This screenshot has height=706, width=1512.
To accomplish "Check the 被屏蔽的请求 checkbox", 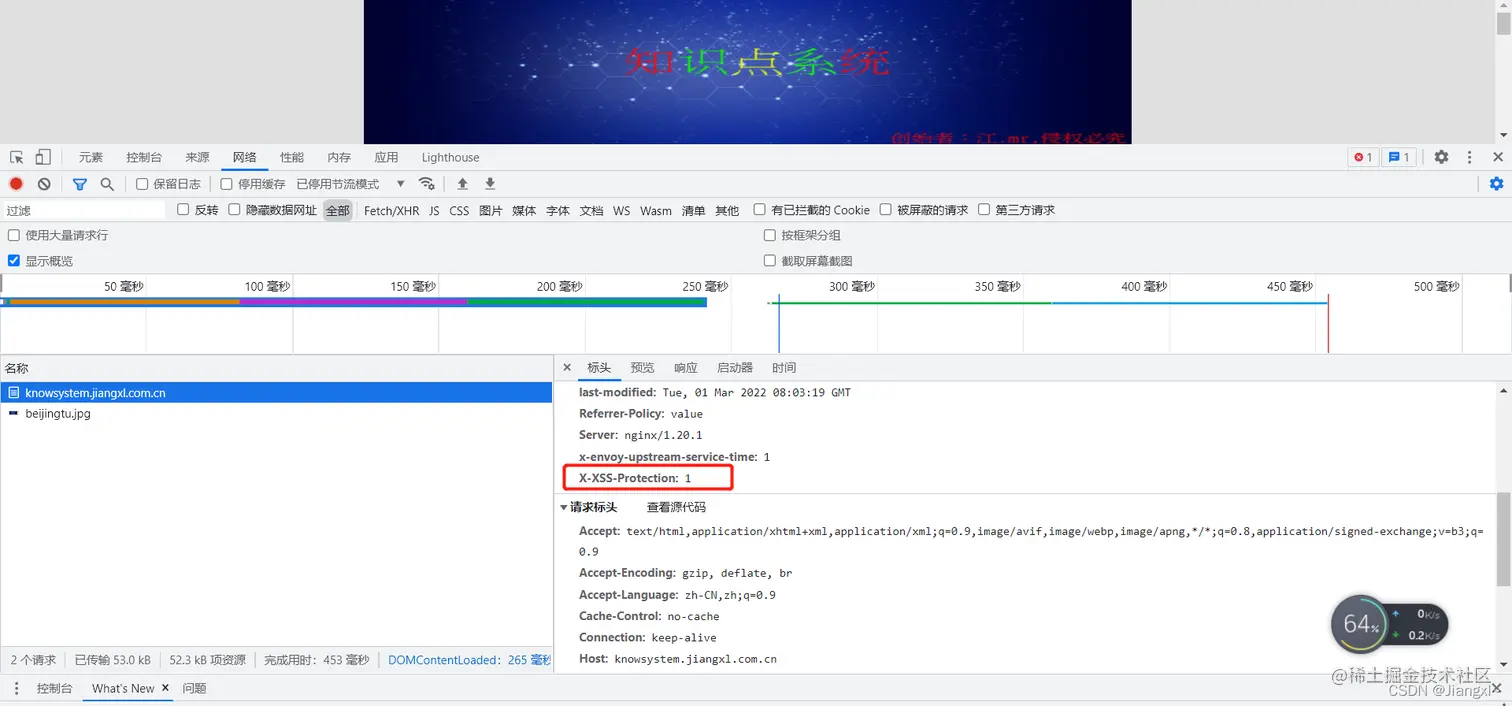I will [x=886, y=210].
